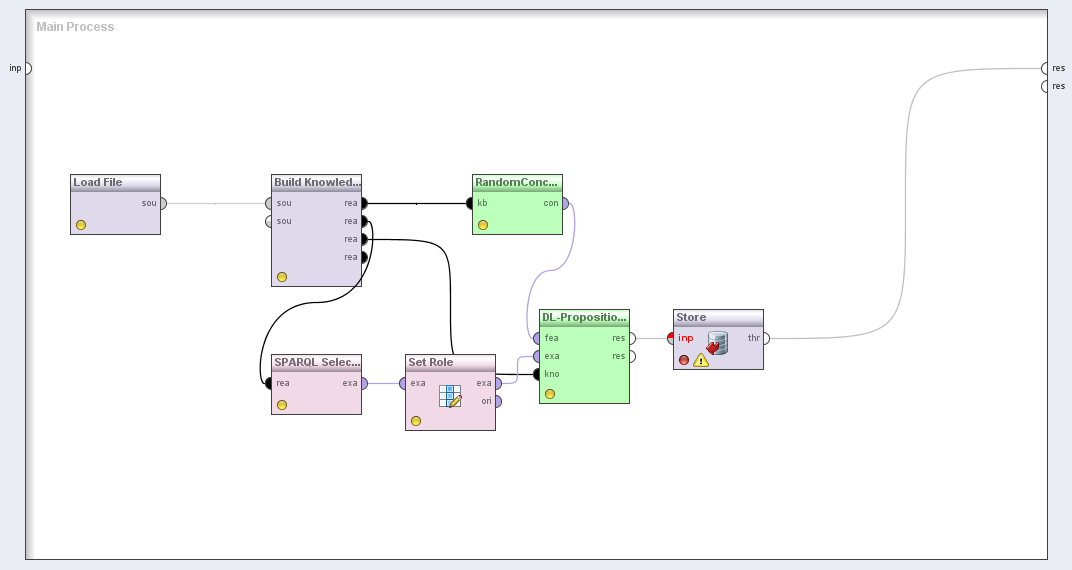Select the Build Knowledge operator header
Viewport: 1072px width, 570px height.
(x=316, y=183)
